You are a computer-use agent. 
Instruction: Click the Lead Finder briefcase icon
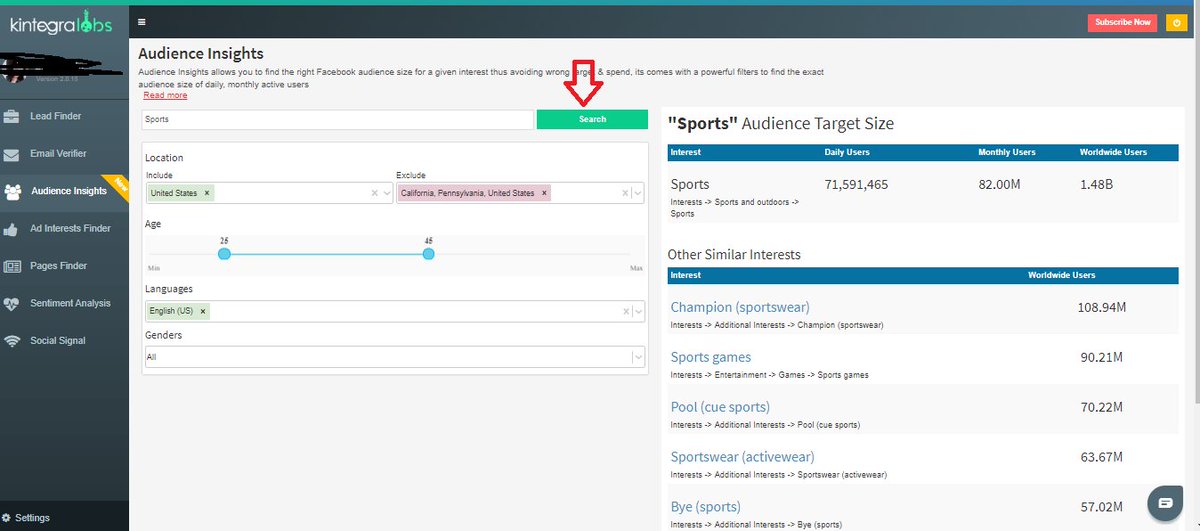[x=12, y=116]
